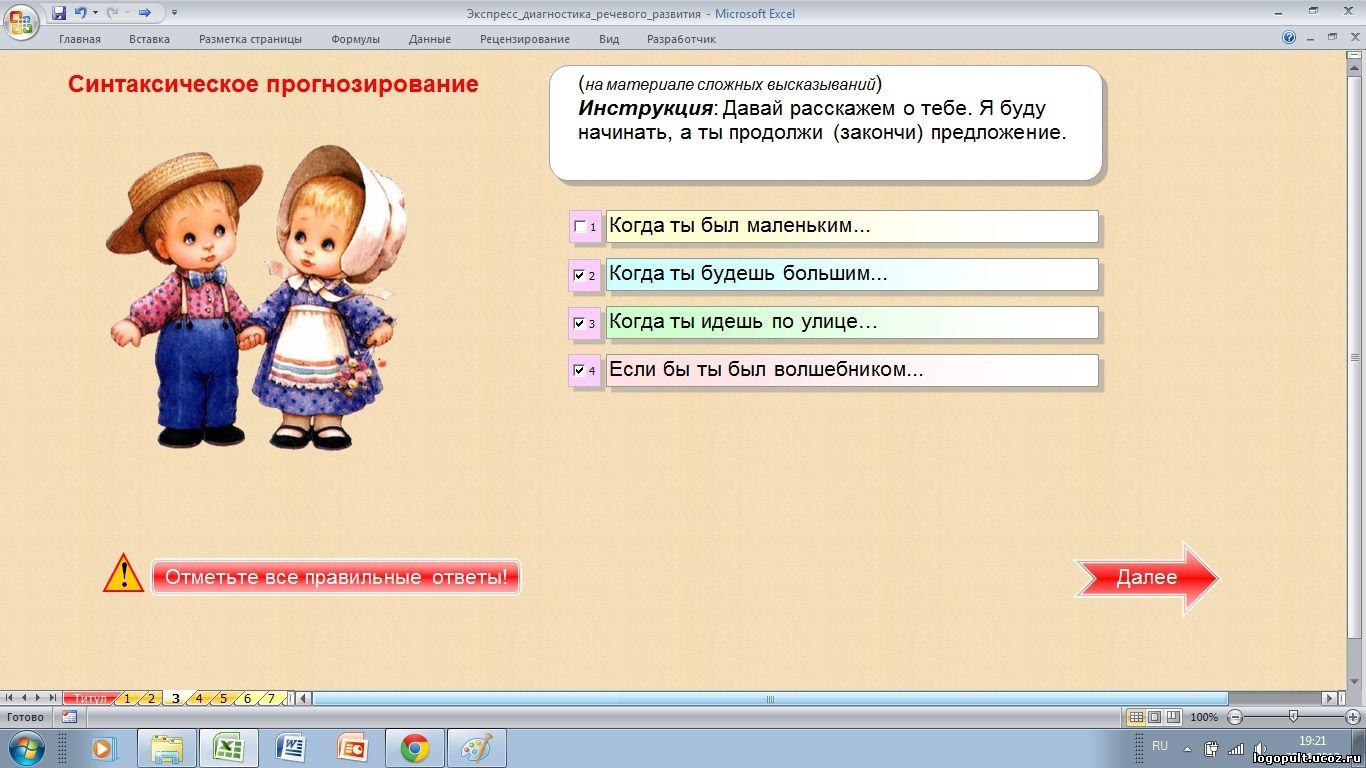Click the warning triangle icon
Viewport: 1366px width, 768px height.
(x=124, y=574)
